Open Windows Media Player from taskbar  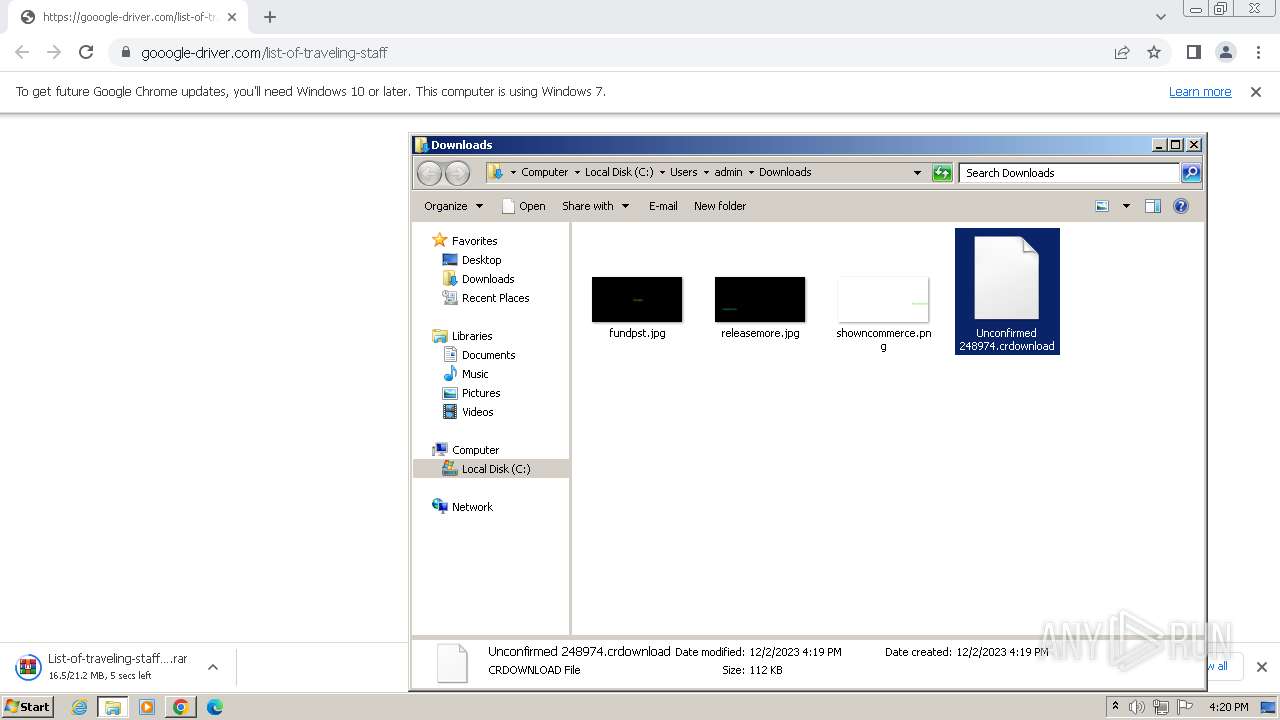(147, 707)
